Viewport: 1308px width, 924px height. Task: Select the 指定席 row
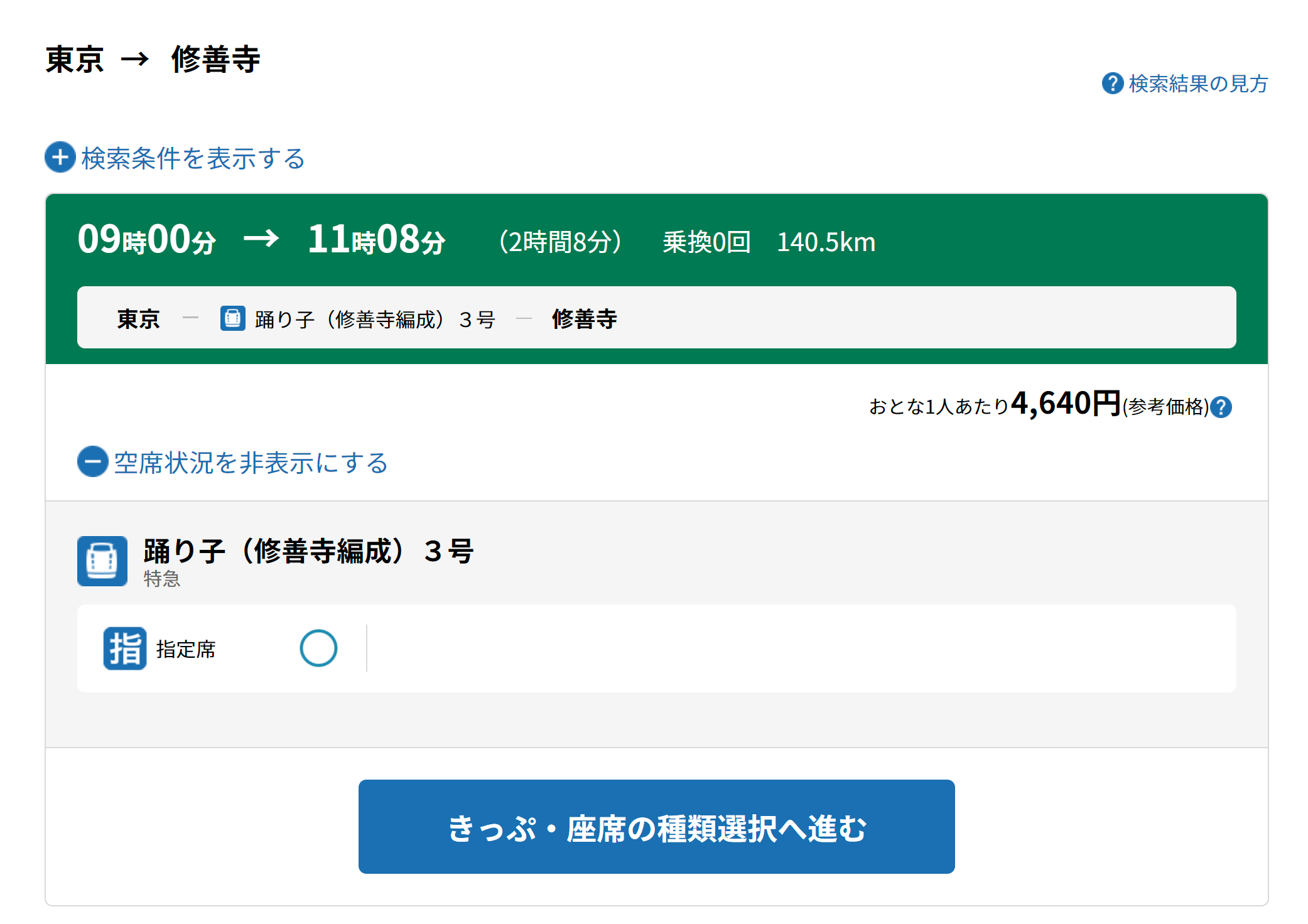185,649
